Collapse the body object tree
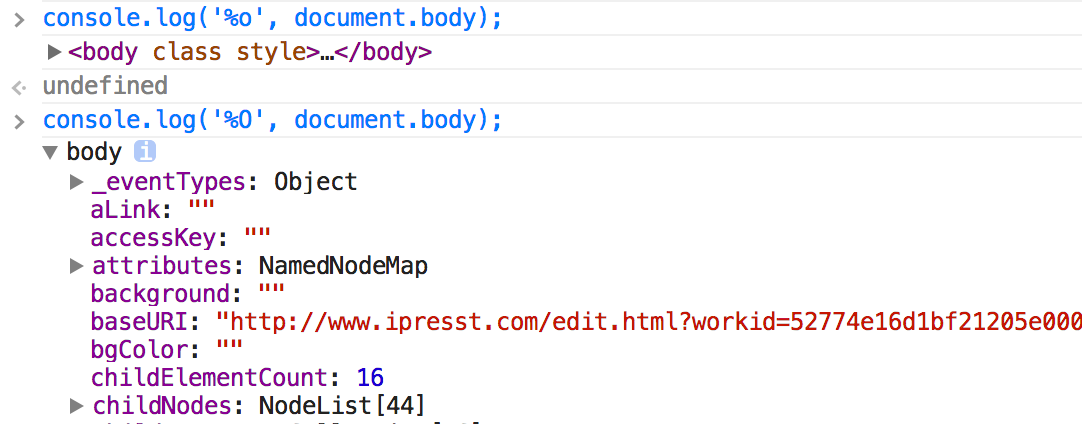The height and width of the screenshot is (424, 1082). (49, 153)
